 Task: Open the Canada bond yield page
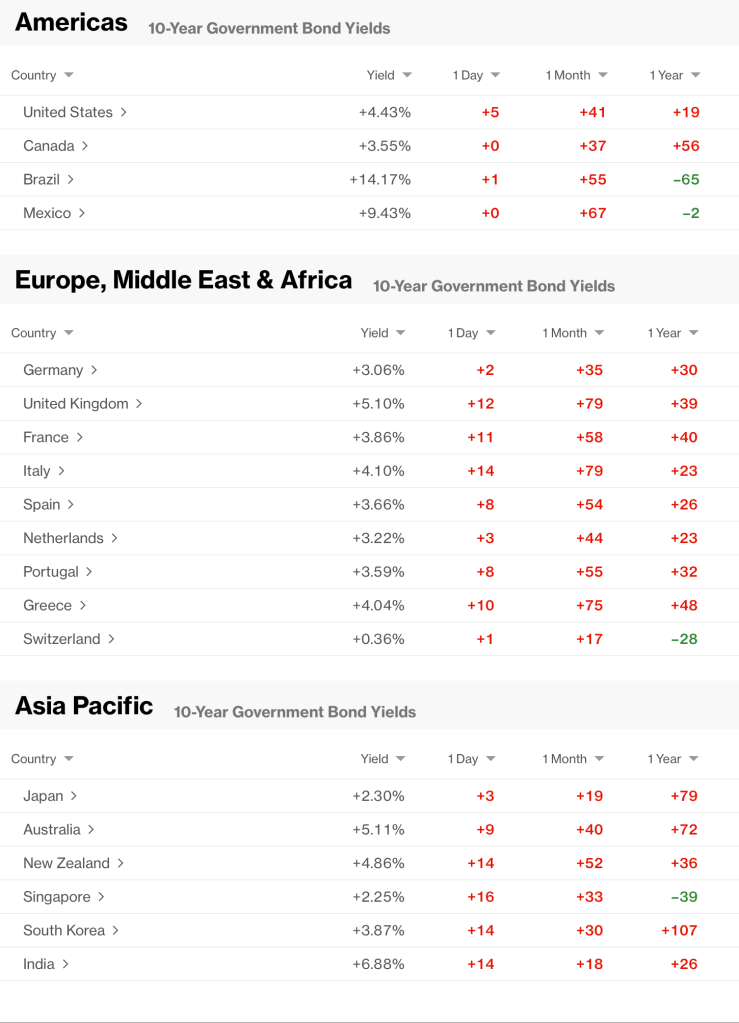click(x=49, y=146)
